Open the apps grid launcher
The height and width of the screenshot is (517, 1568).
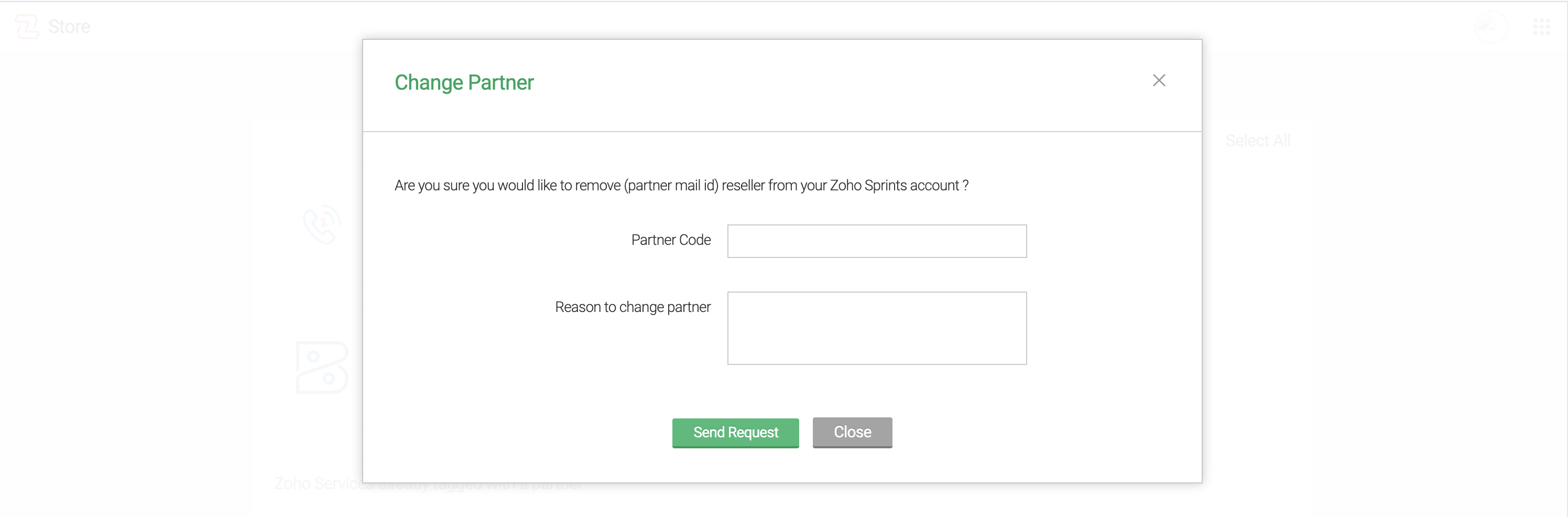pos(1541,27)
